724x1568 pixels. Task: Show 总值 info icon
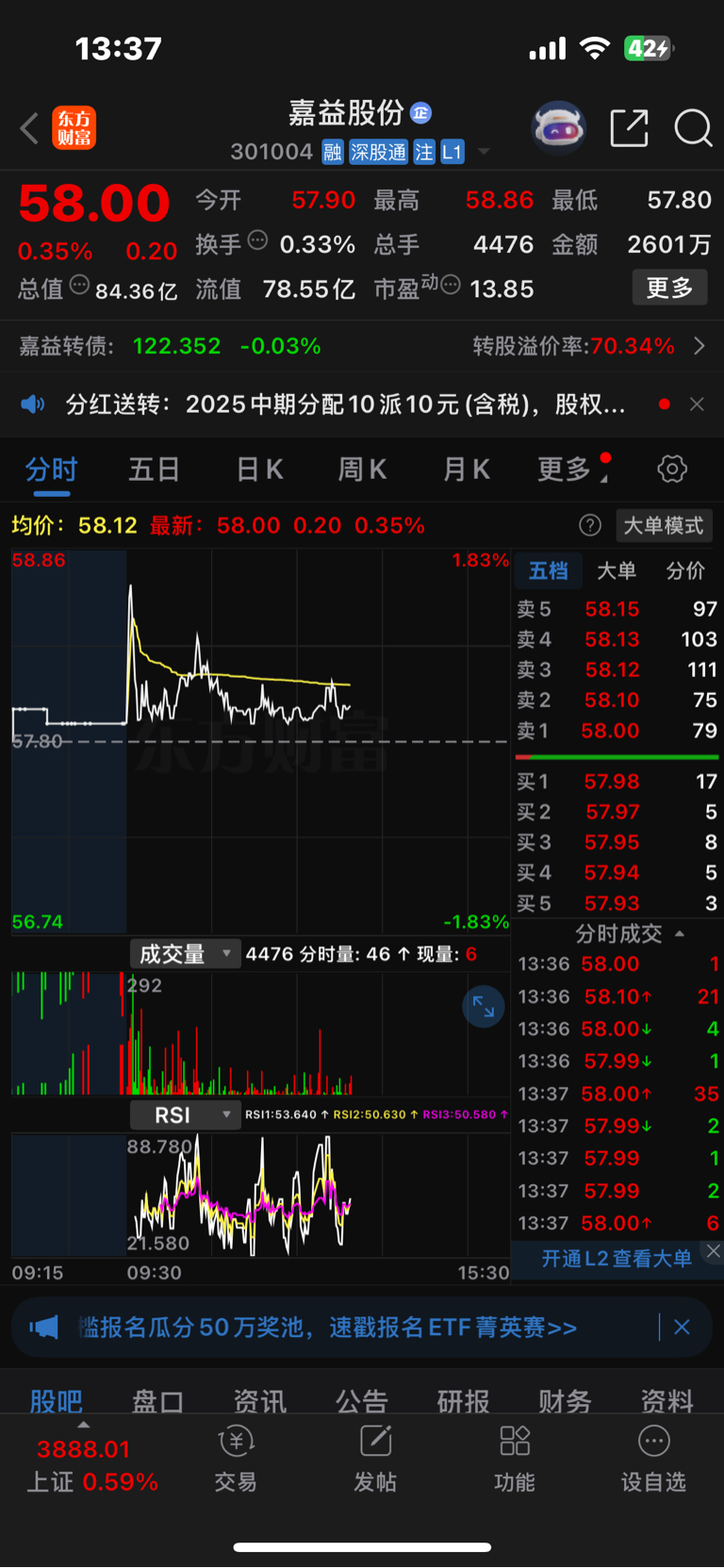click(80, 285)
